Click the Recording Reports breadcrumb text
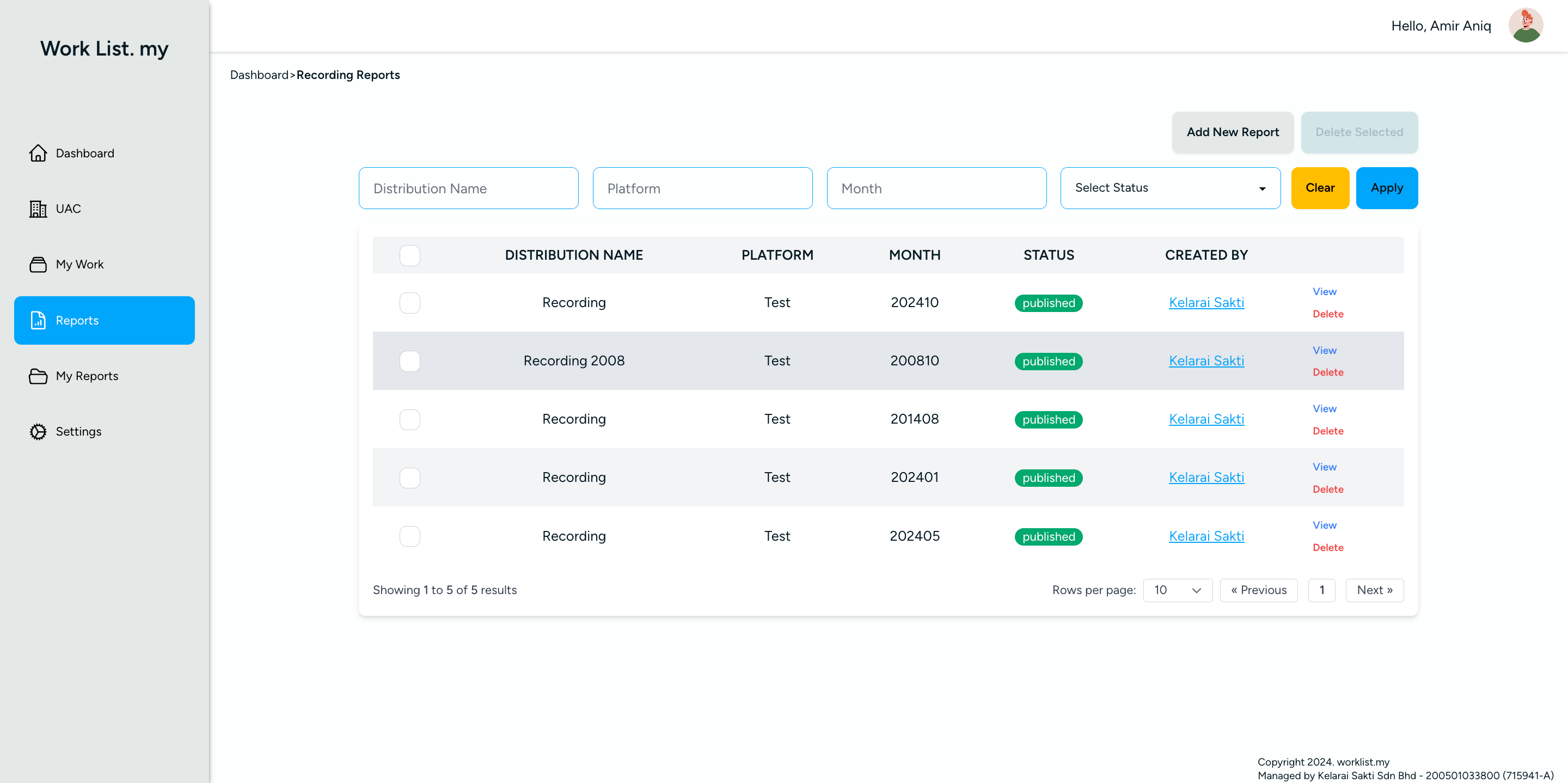The height and width of the screenshot is (783, 1568). [348, 75]
